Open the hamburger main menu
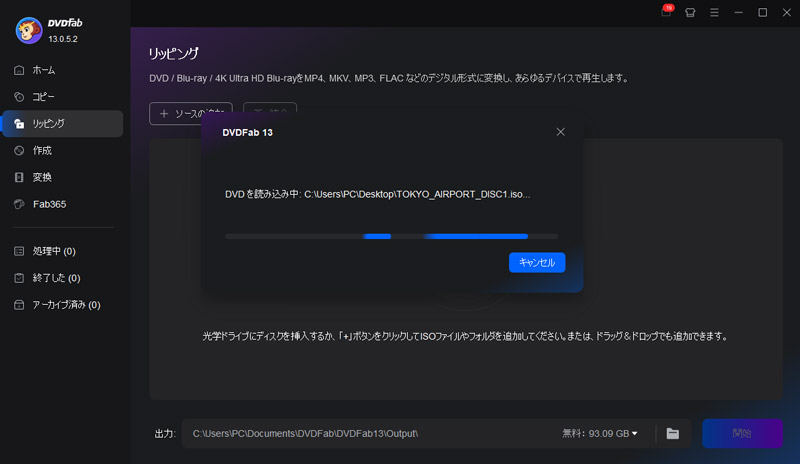800x464 pixels. (714, 13)
